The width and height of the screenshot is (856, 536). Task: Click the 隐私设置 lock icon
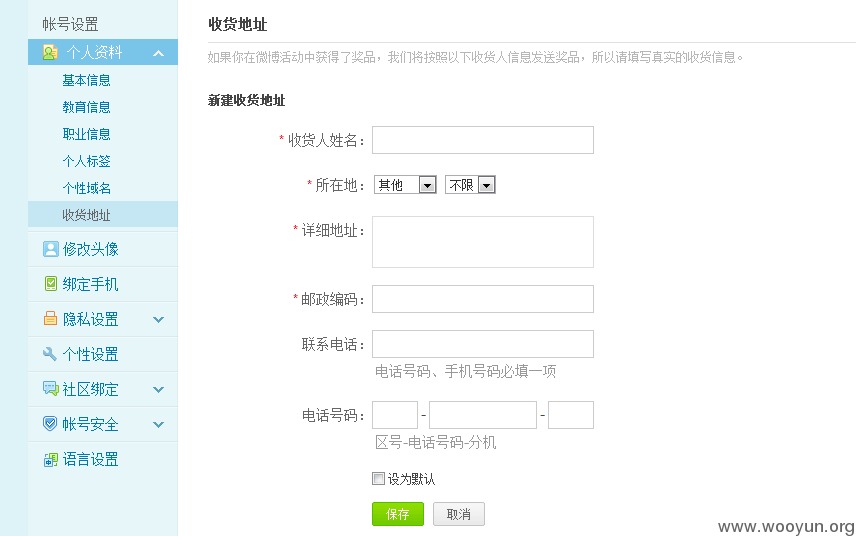[50, 319]
